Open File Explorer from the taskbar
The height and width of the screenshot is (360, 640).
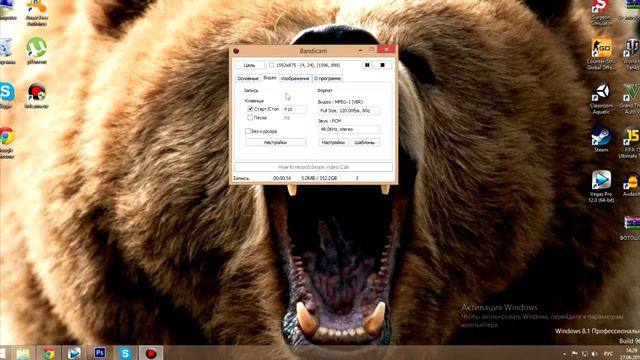click(23, 353)
